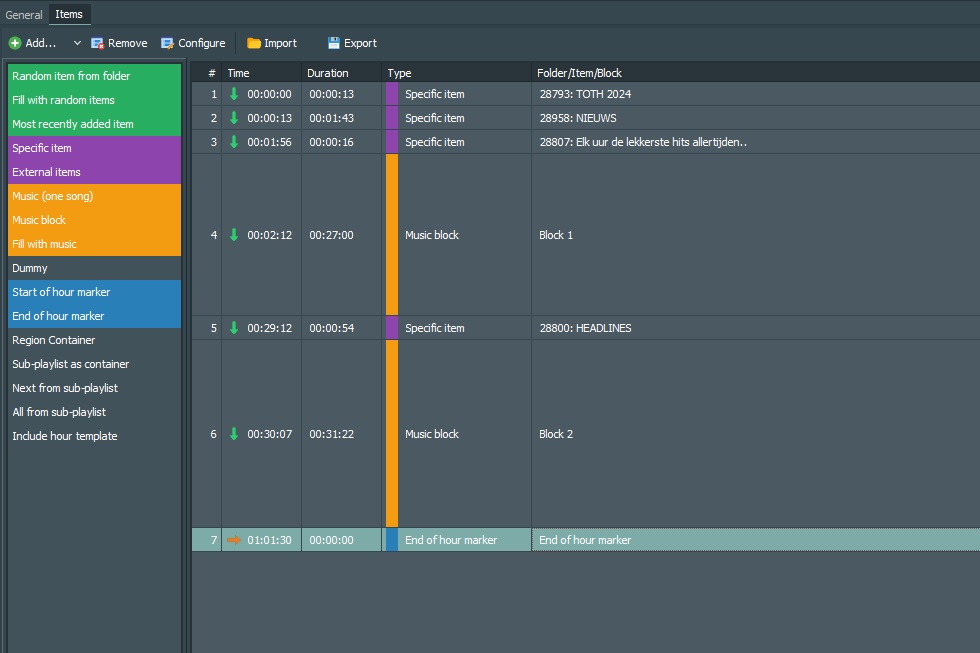Click the orange arrow on row 7
The image size is (980, 653).
point(234,540)
